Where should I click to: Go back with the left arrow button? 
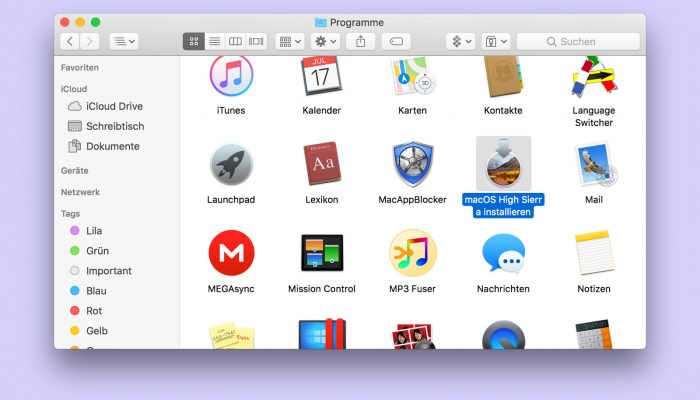coord(70,42)
